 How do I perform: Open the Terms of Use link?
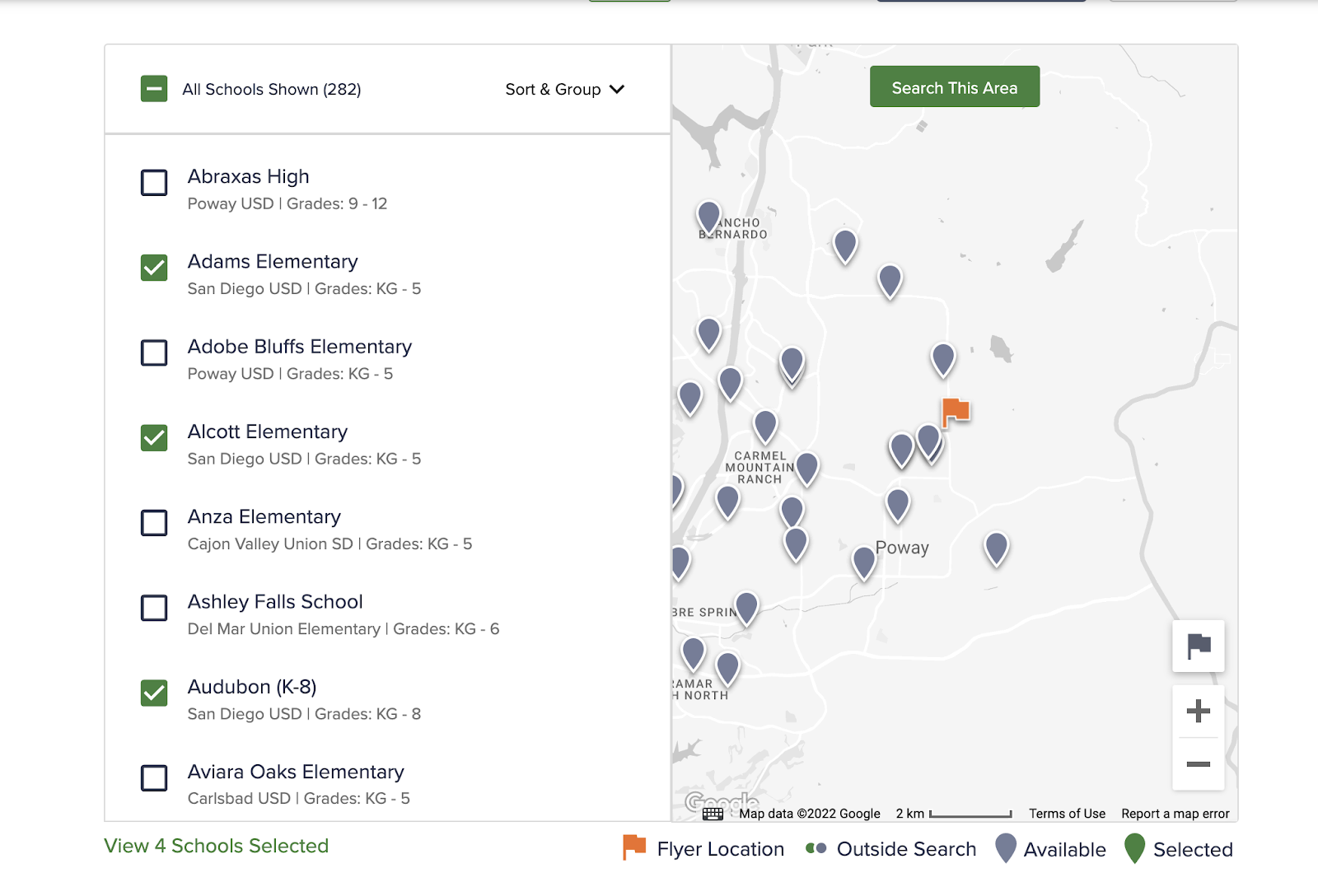point(1067,814)
